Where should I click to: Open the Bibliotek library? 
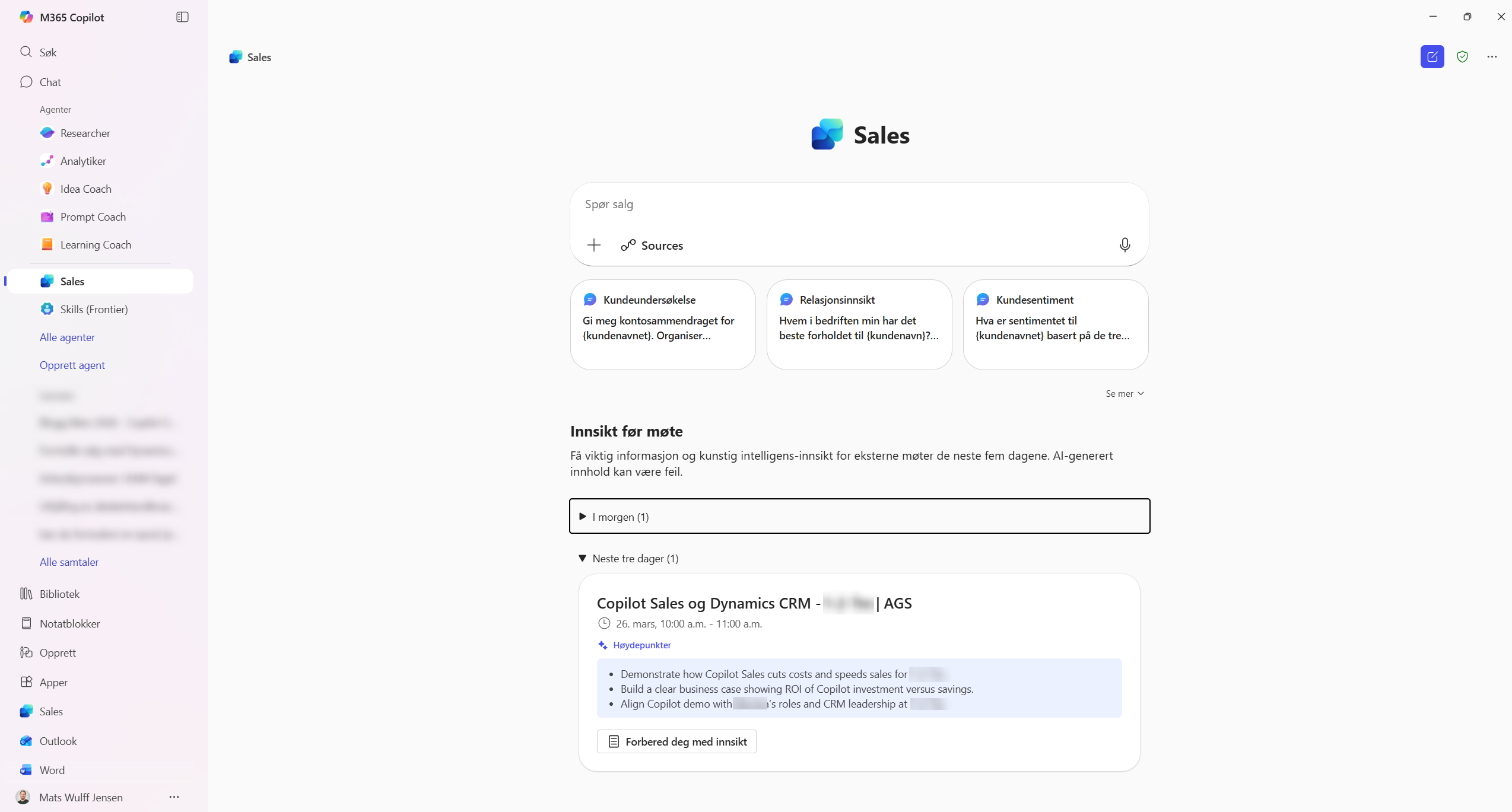[59, 594]
